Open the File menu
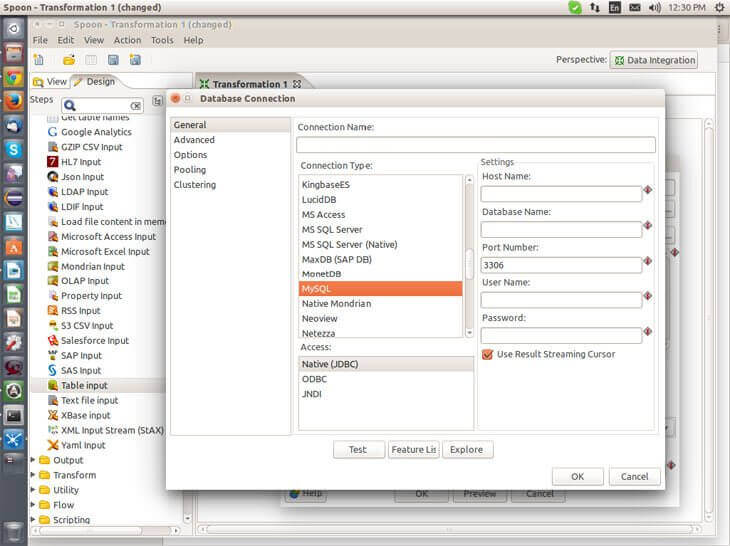This screenshot has width=730, height=546. coord(40,40)
